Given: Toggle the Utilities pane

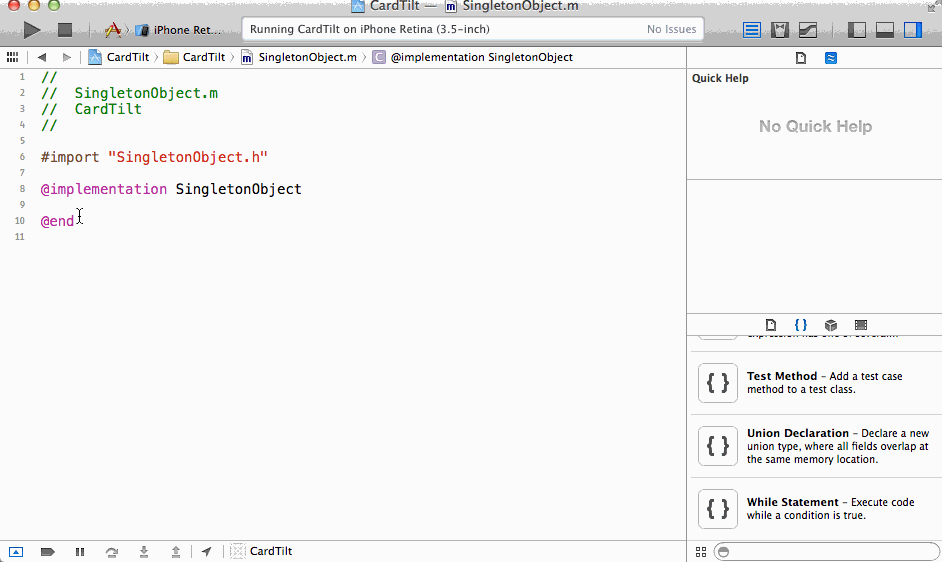Looking at the screenshot, I should click(913, 29).
